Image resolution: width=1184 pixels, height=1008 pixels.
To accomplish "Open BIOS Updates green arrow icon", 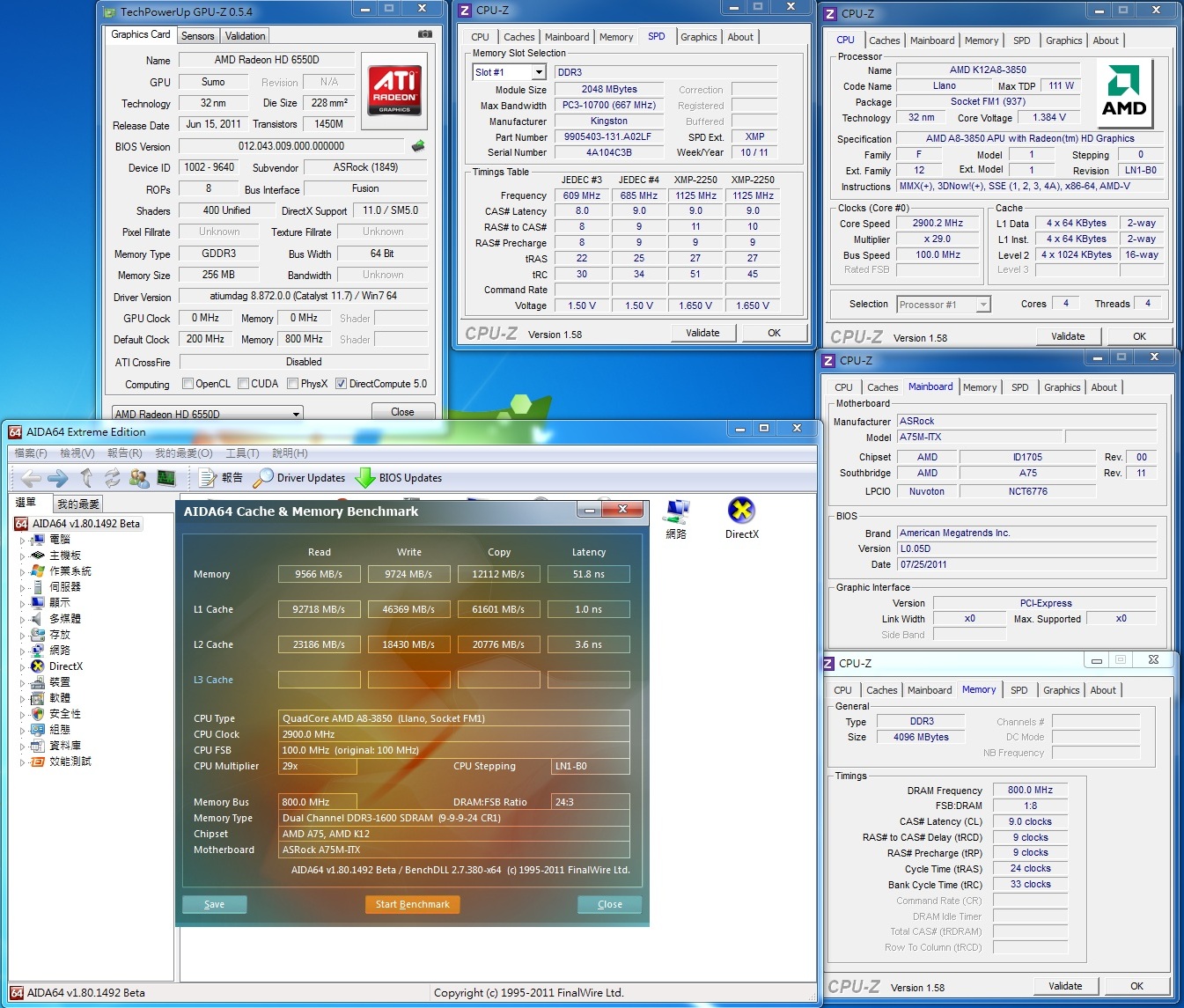I will pos(365,478).
